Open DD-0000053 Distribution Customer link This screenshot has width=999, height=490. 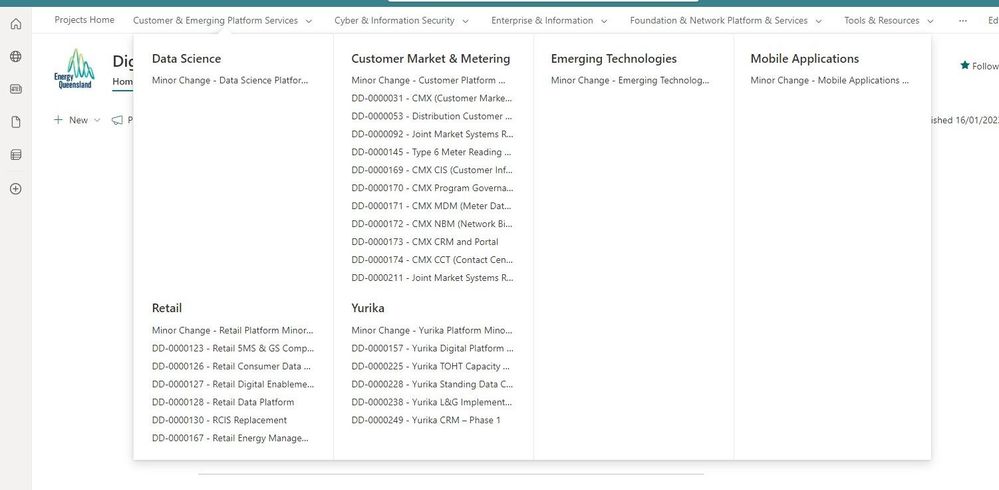point(432,116)
